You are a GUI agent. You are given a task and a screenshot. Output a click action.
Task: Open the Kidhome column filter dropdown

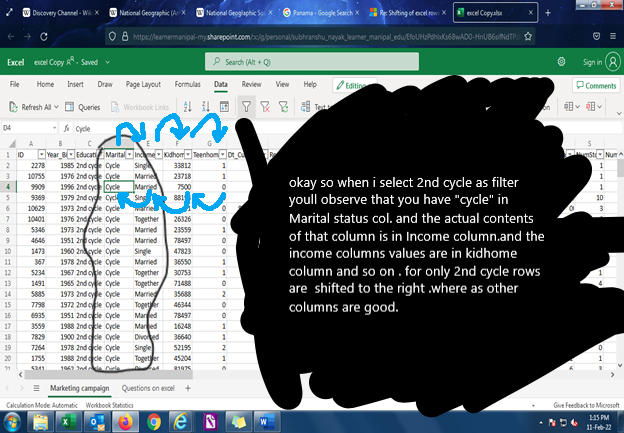click(188, 154)
